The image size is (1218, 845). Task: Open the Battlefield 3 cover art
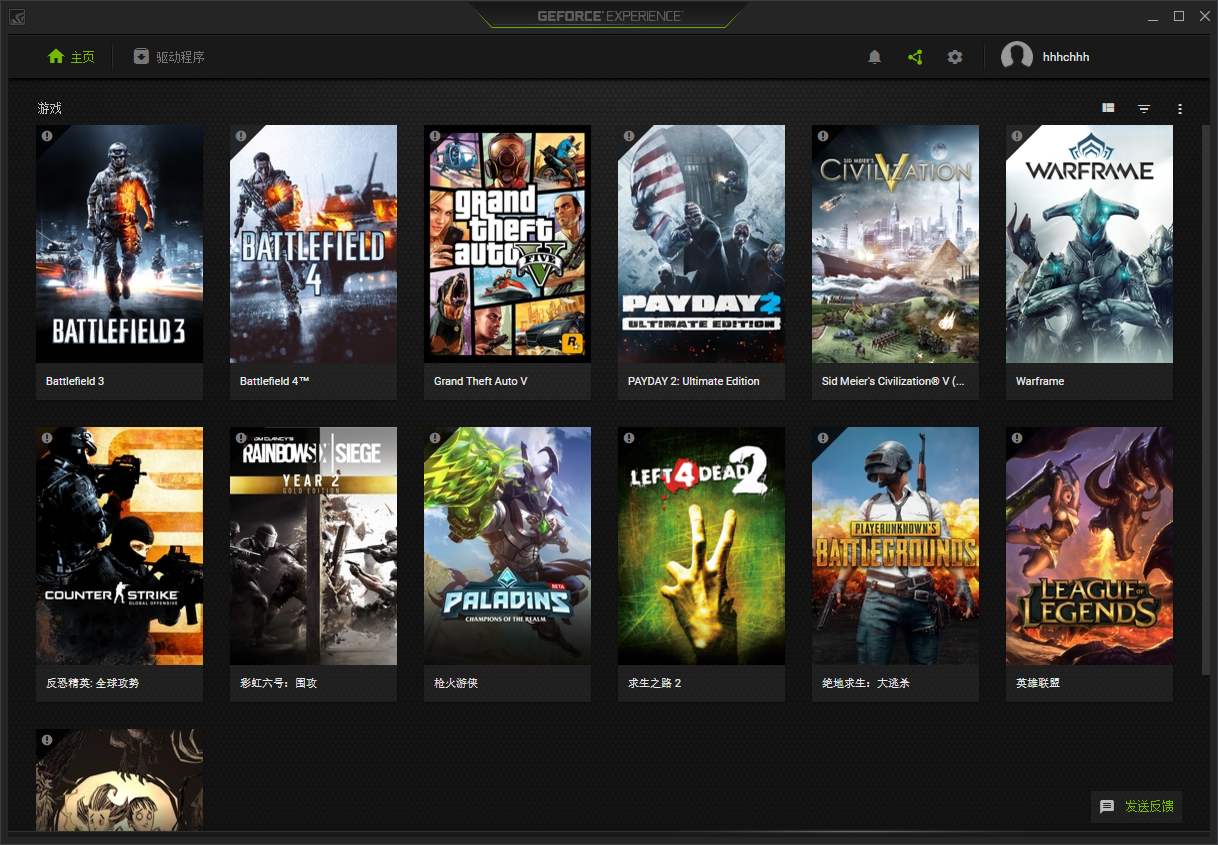pyautogui.click(x=119, y=244)
